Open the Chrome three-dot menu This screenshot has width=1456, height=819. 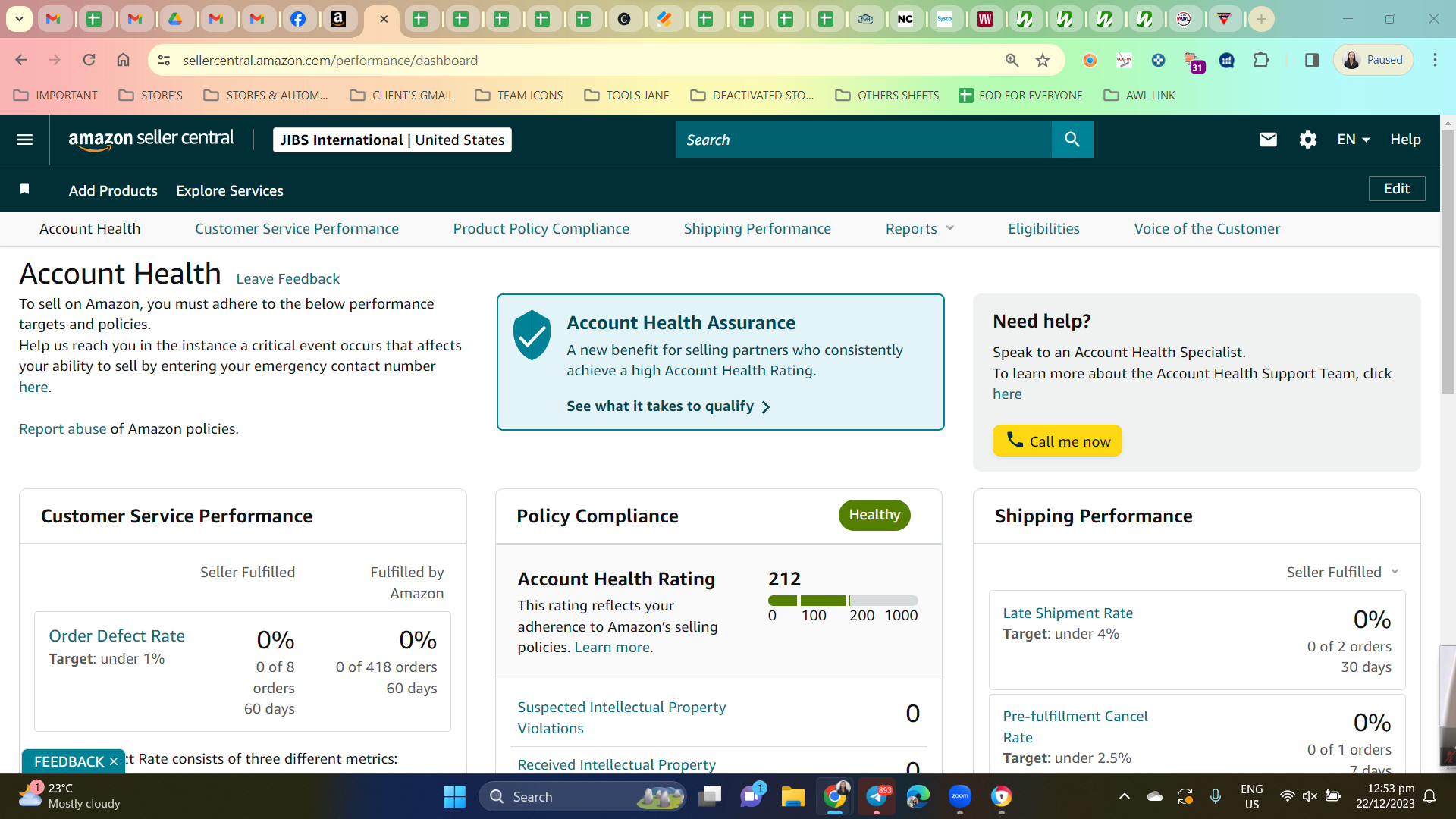click(x=1435, y=60)
